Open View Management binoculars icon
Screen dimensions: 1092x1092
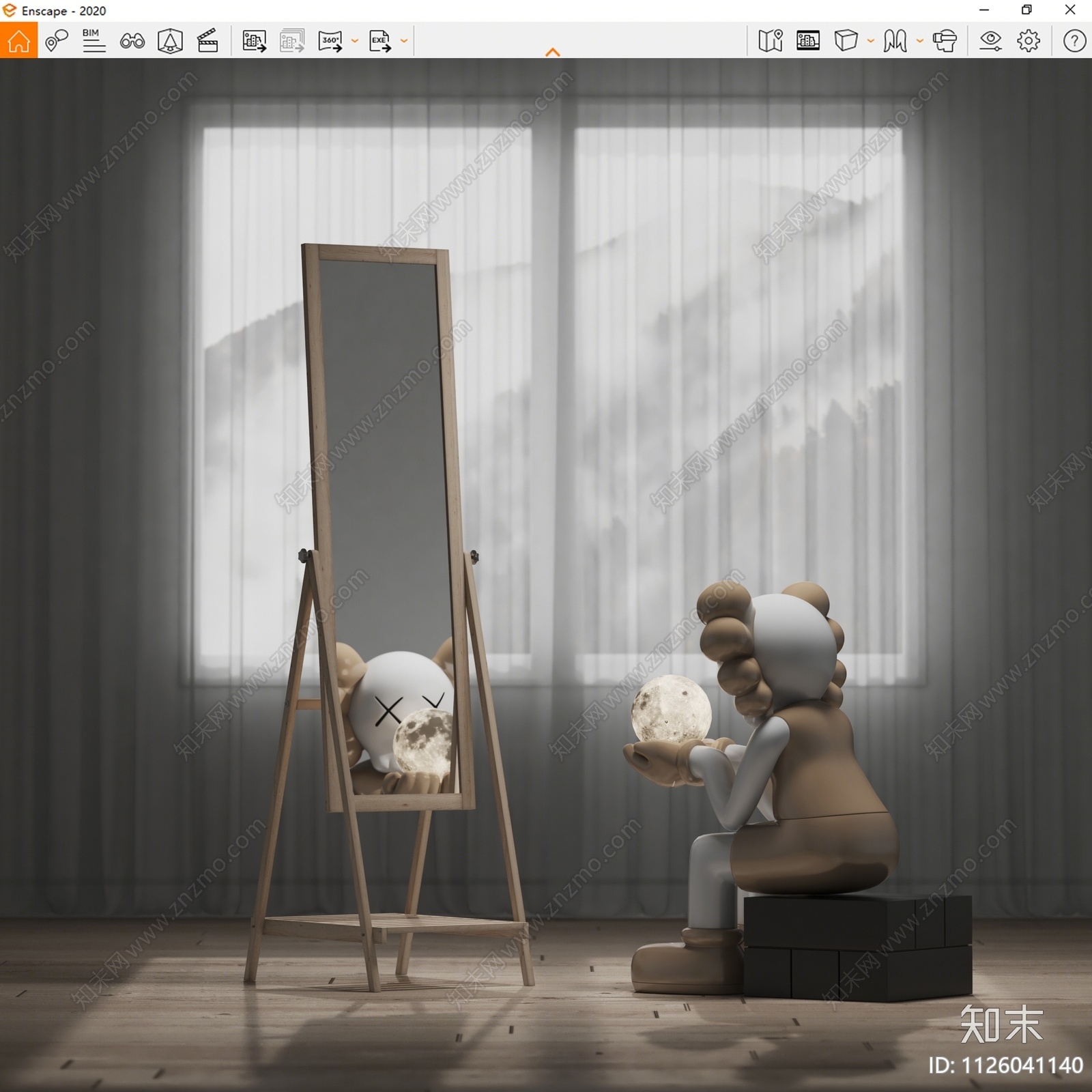click(132, 41)
